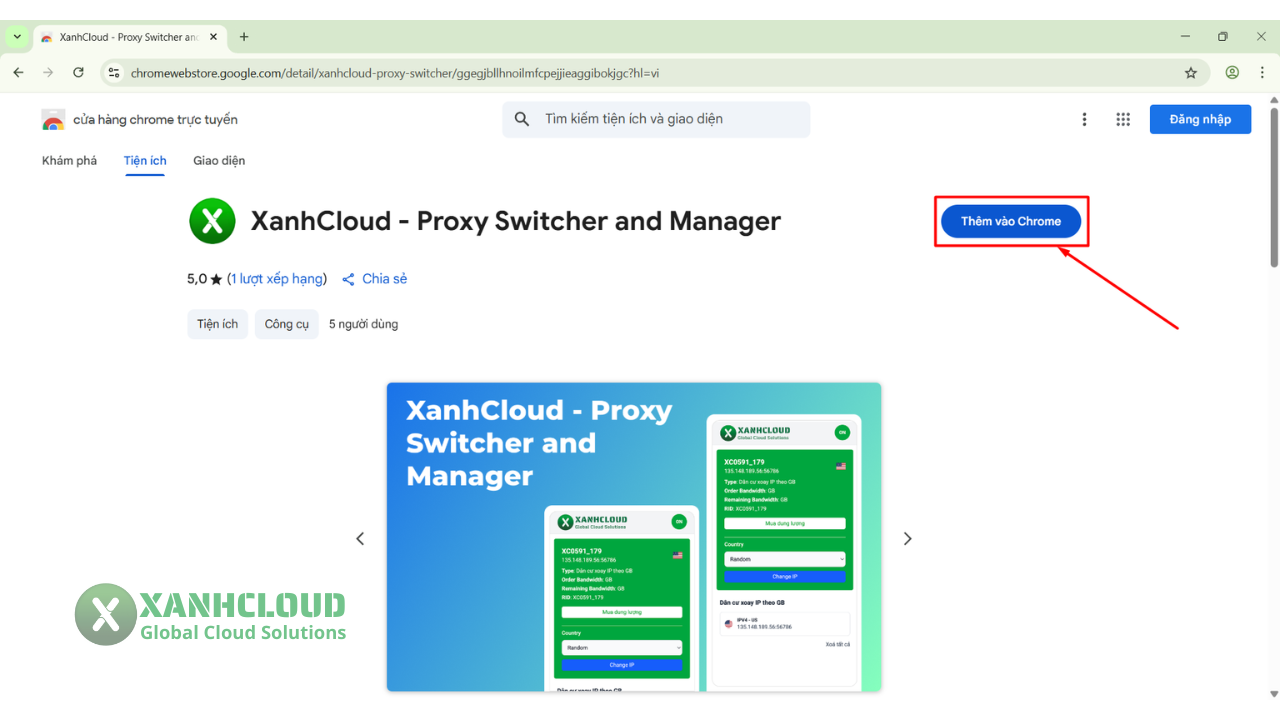Viewport: 1280px width, 720px height.
Task: Open Chrome three-dot menu
Action: pyautogui.click(x=1261, y=73)
